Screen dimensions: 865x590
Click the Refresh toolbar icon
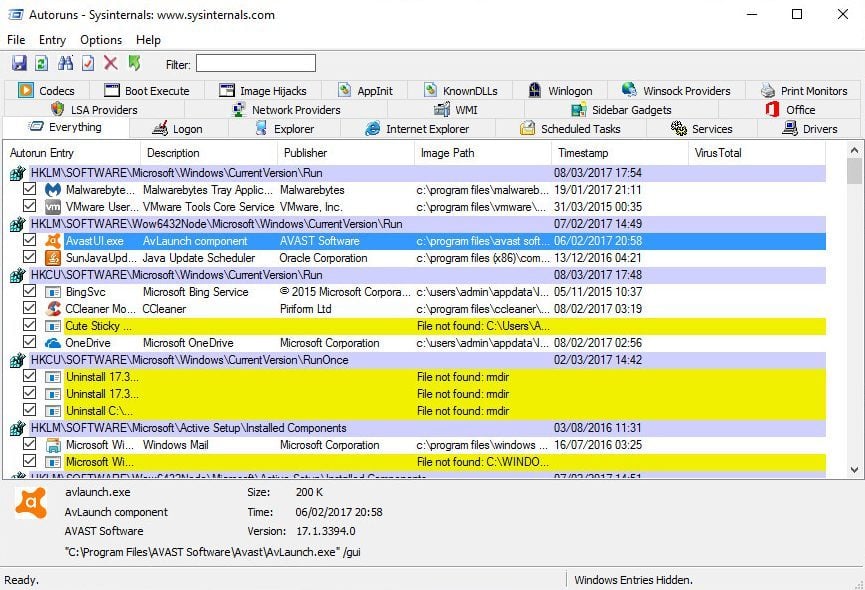tap(41, 64)
